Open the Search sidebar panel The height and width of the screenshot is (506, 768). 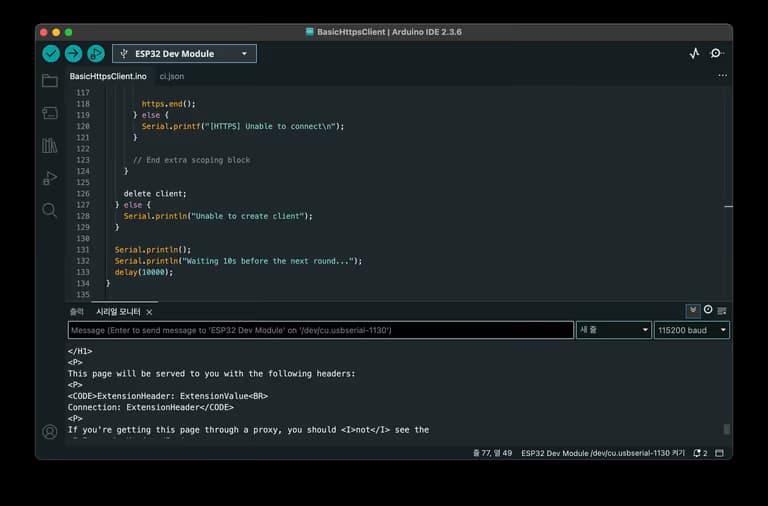(x=49, y=210)
